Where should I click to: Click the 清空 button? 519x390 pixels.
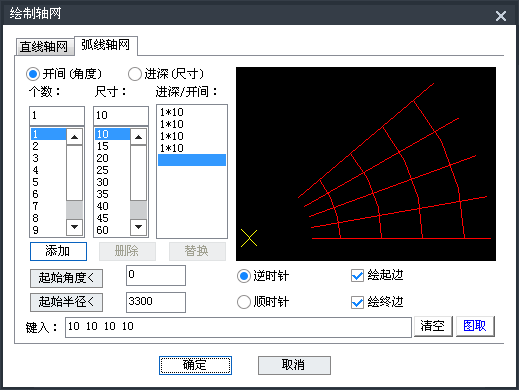(x=433, y=326)
